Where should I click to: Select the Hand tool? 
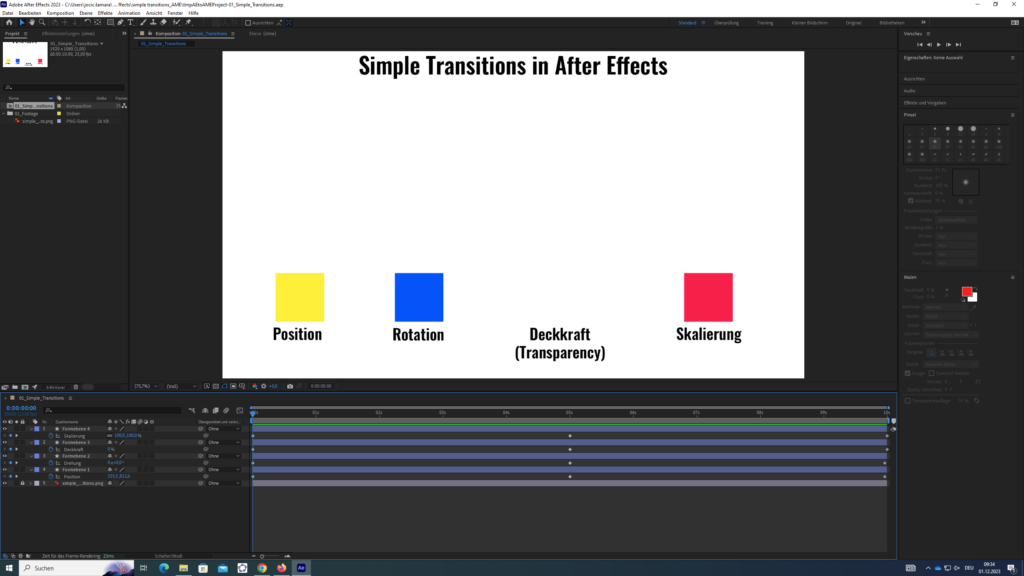pyautogui.click(x=31, y=22)
